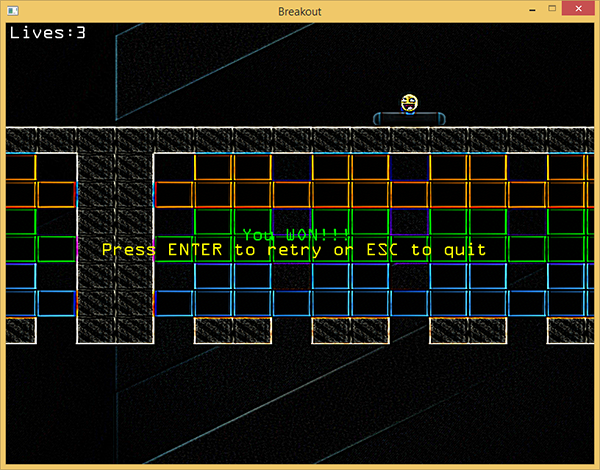This screenshot has width=600, height=470.
Task: Minimize the Breakout window
Action: (526, 10)
